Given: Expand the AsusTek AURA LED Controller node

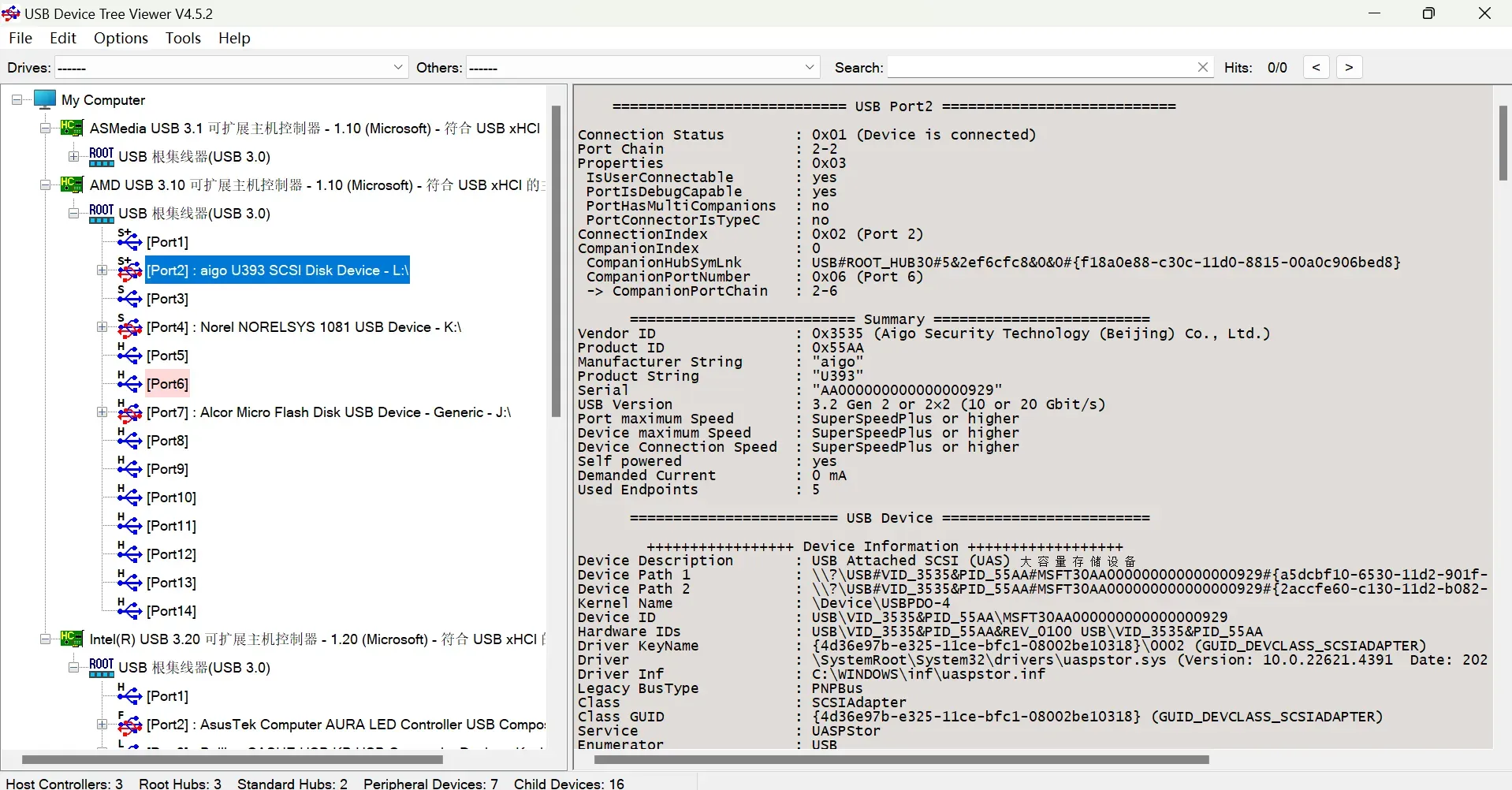Looking at the screenshot, I should pos(102,725).
